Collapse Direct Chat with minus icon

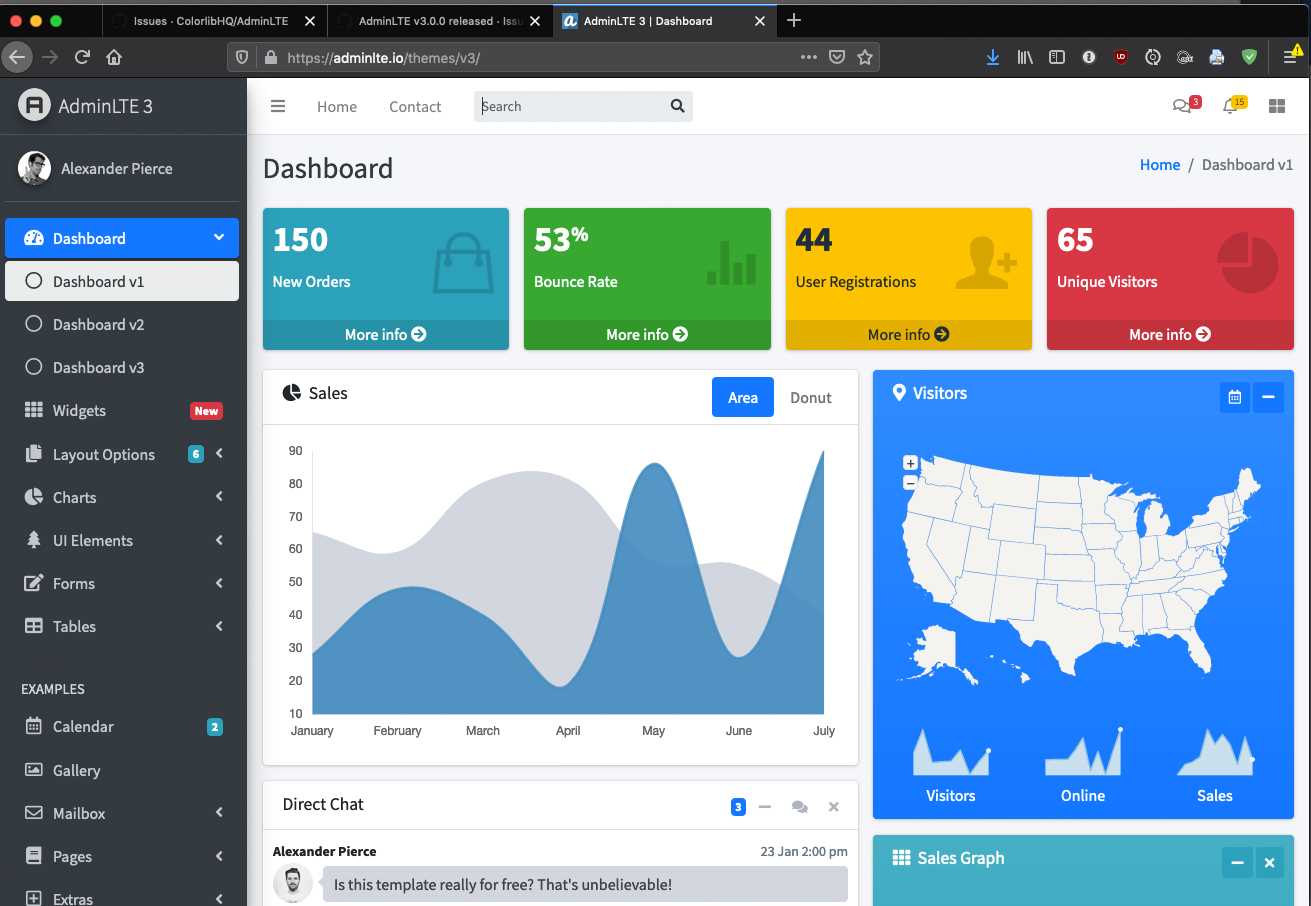point(765,806)
